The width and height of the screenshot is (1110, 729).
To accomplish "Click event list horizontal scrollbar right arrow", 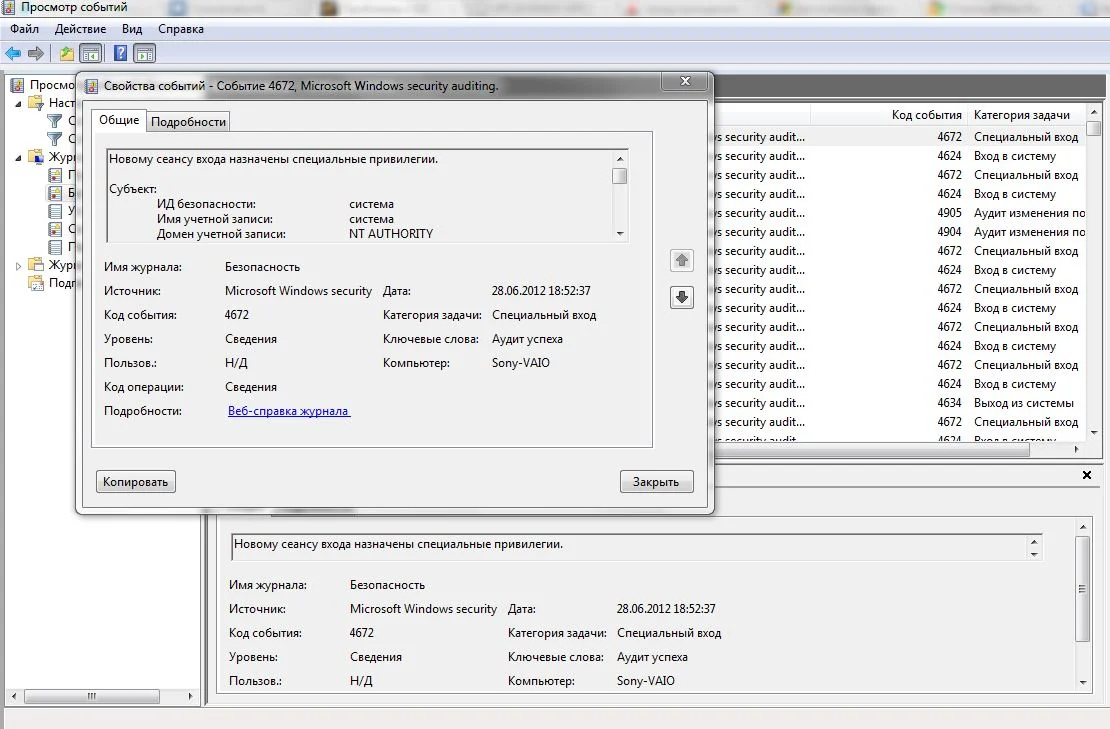I will pos(1077,449).
